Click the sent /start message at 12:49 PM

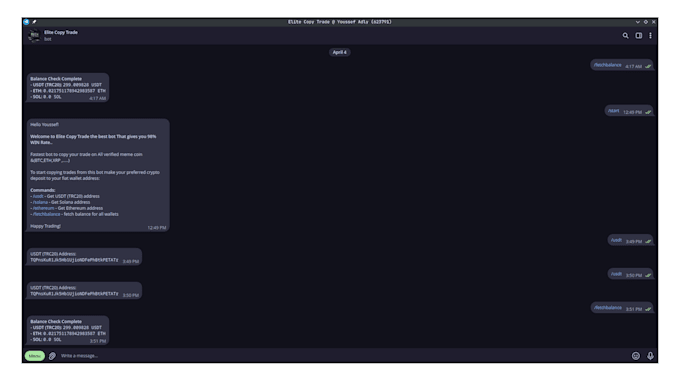pyautogui.click(x=628, y=111)
